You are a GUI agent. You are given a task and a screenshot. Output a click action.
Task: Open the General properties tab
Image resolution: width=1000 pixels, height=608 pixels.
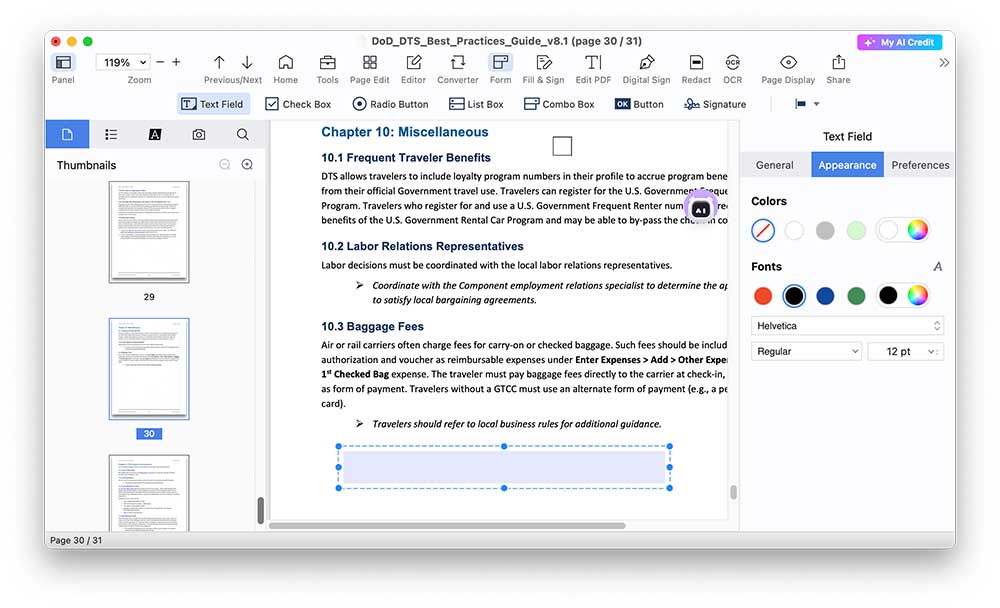coord(774,165)
